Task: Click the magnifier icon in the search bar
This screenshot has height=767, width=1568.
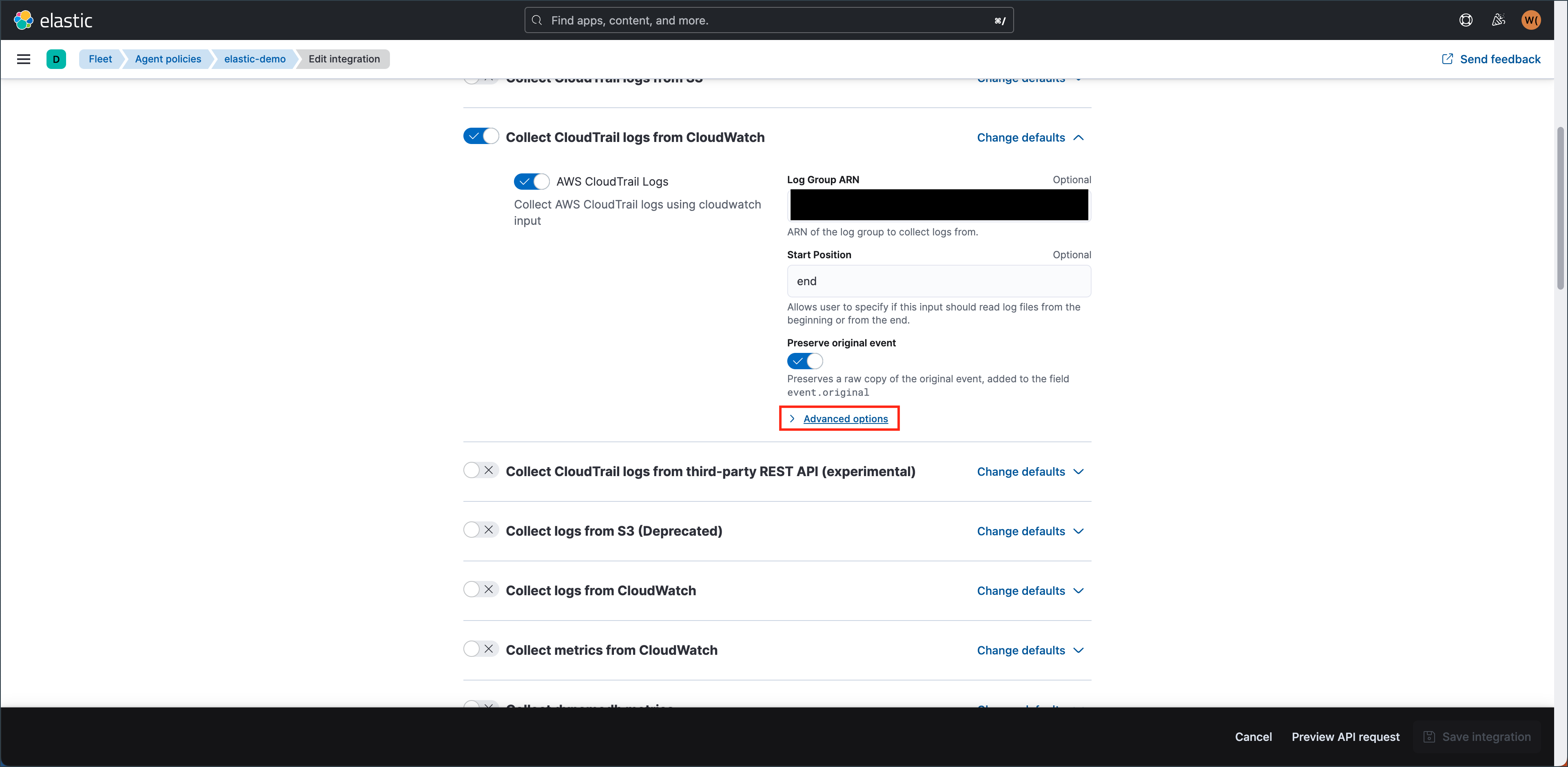Action: click(x=536, y=20)
